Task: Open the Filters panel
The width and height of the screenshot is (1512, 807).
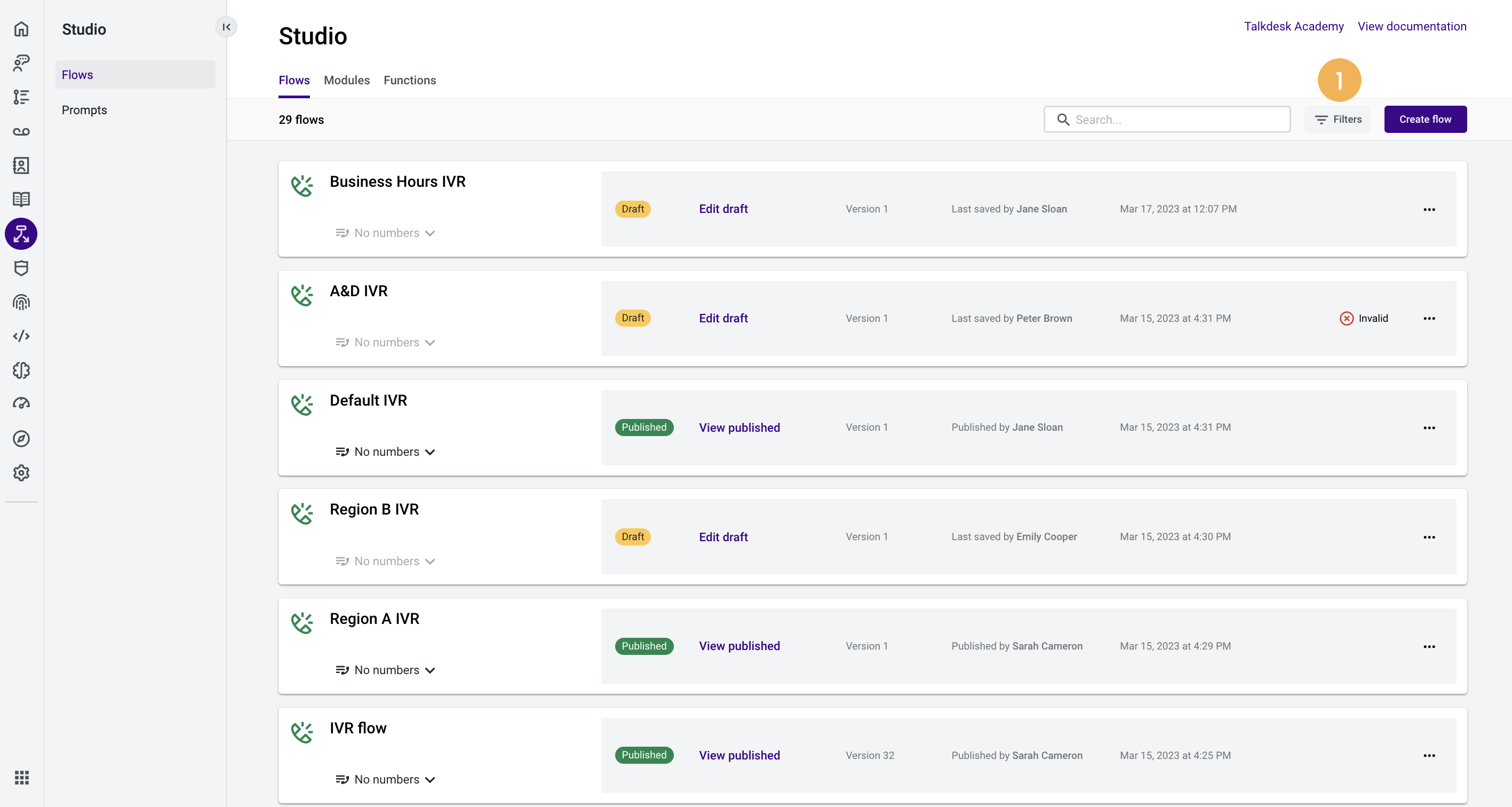Action: (1337, 119)
